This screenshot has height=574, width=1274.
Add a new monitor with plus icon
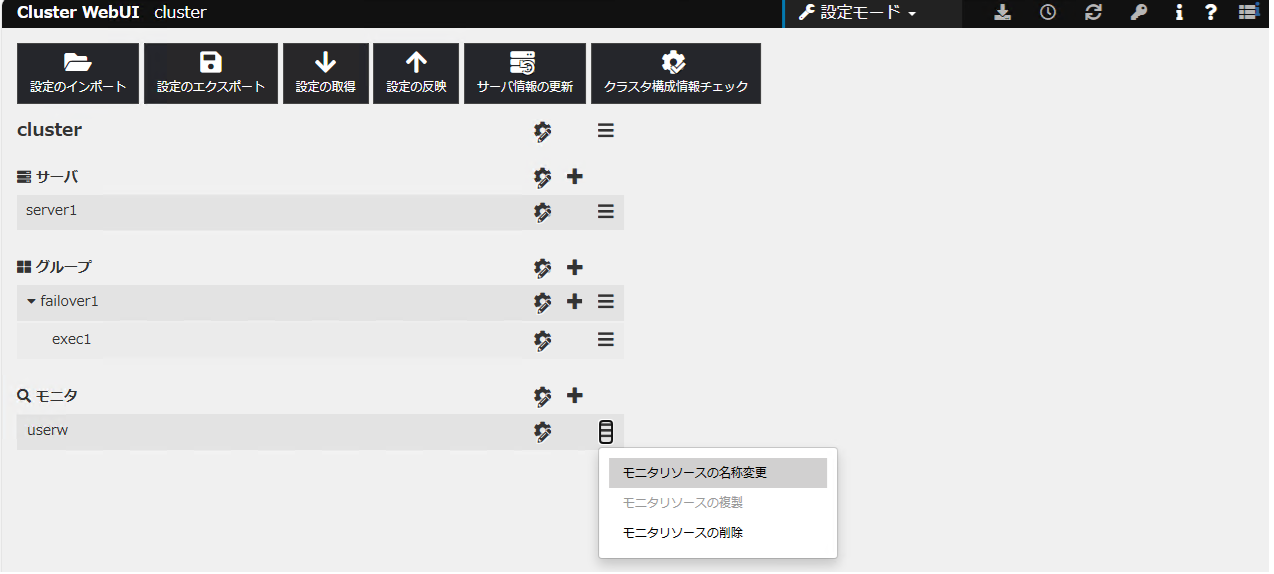pyautogui.click(x=575, y=396)
